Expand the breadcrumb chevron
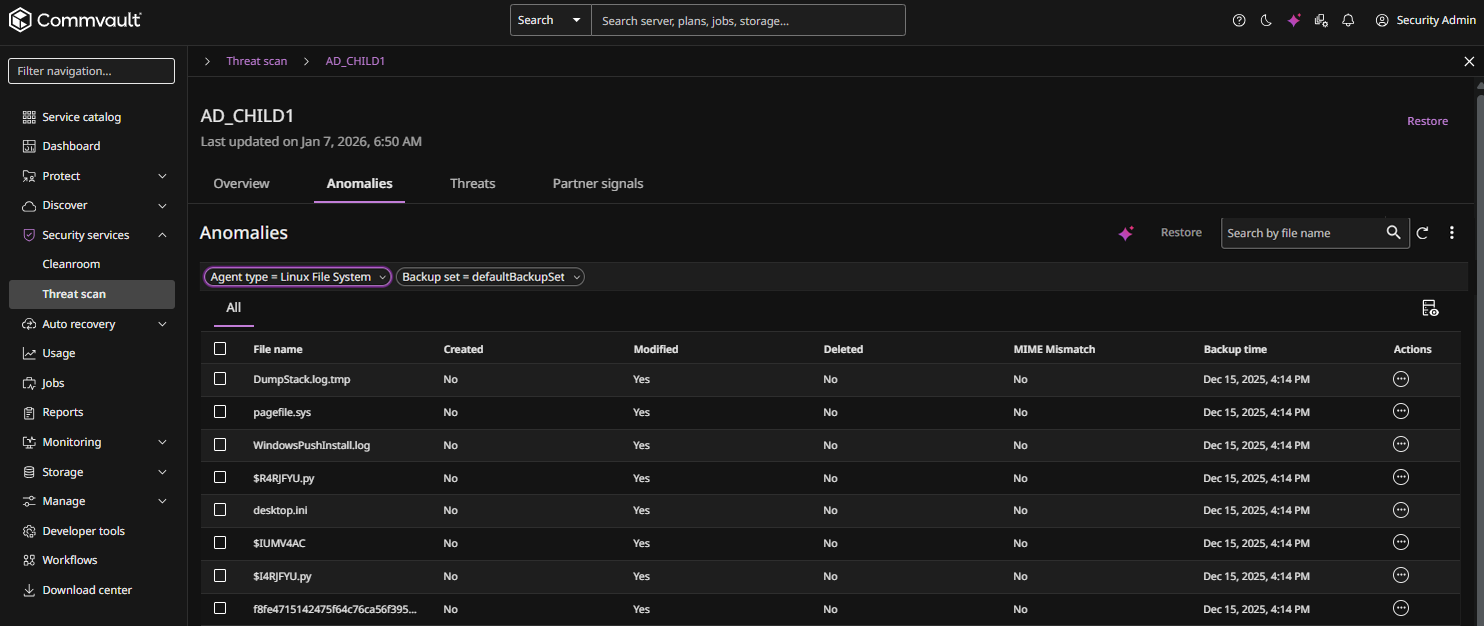This screenshot has height=626, width=1484. click(x=207, y=61)
